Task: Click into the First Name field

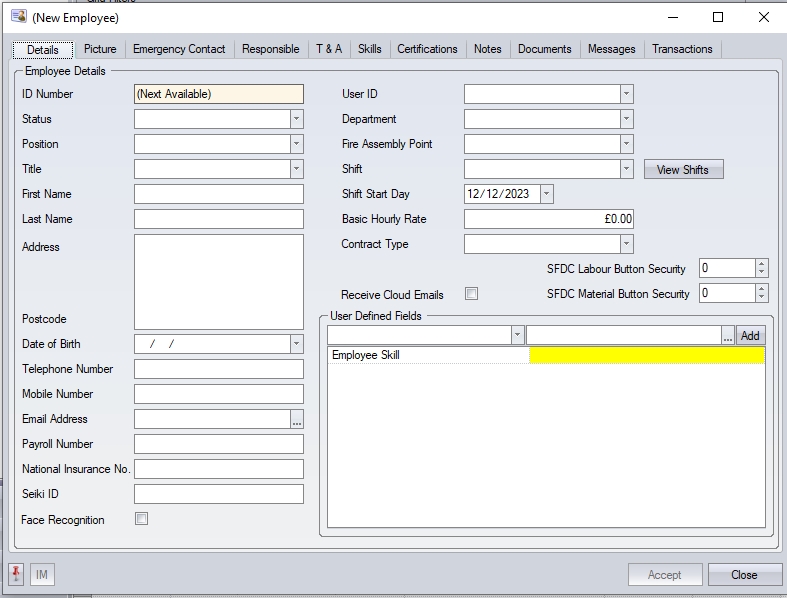Action: (x=218, y=194)
